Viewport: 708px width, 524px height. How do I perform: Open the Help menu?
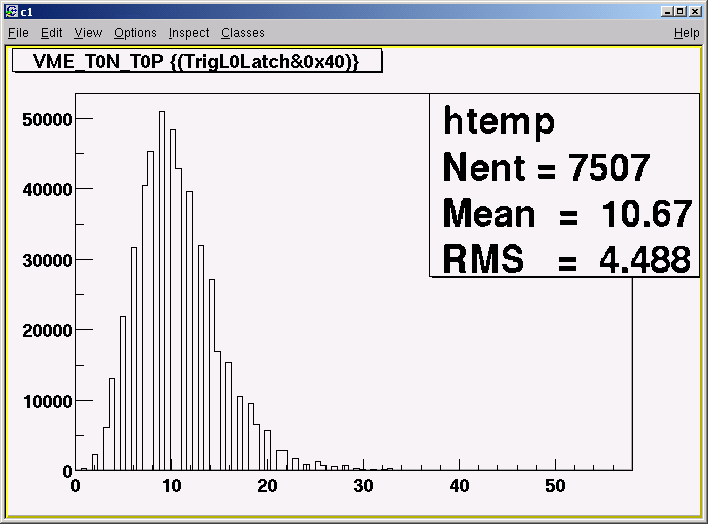pos(687,33)
